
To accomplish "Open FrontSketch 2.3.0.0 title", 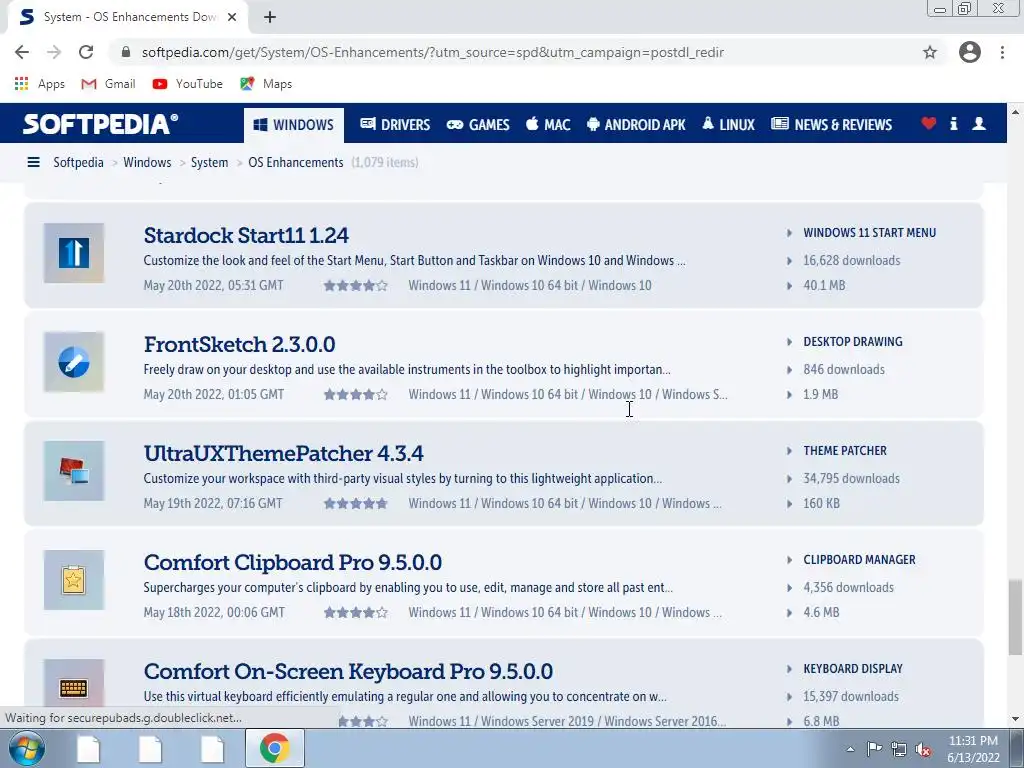I will (x=240, y=344).
